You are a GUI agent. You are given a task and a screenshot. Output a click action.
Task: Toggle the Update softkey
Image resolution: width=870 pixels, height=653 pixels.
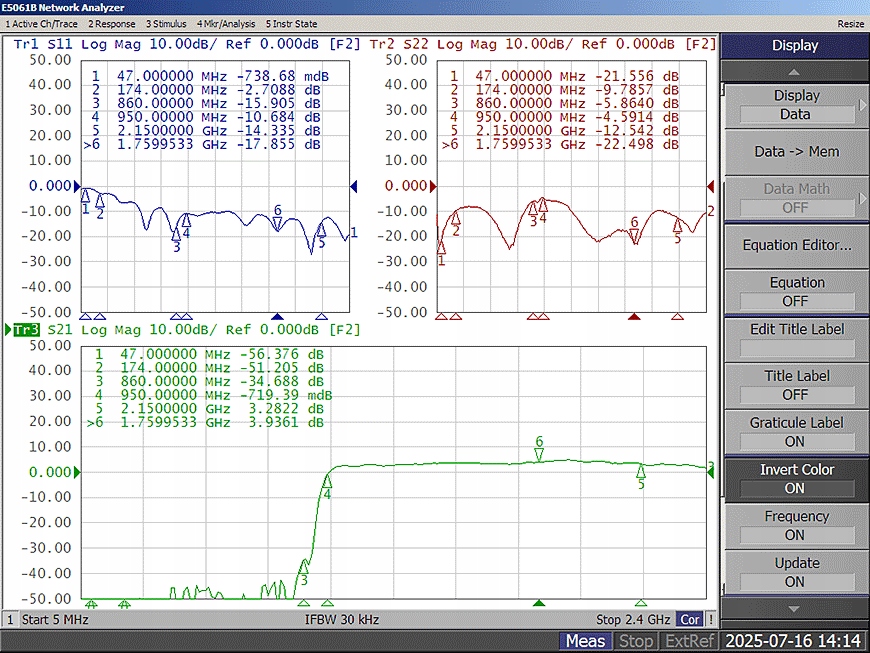(796, 572)
